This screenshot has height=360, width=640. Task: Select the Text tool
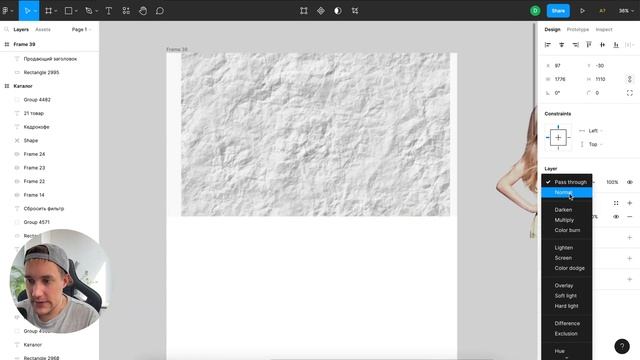point(109,11)
